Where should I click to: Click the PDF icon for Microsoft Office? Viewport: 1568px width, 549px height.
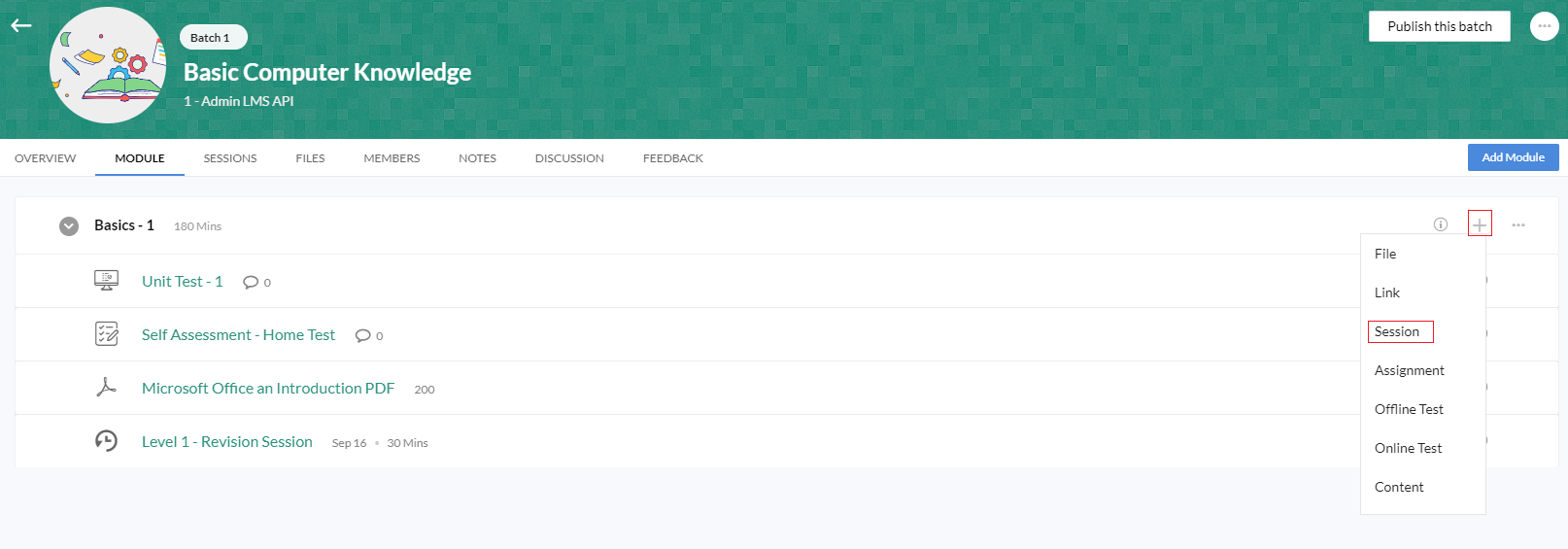106,388
